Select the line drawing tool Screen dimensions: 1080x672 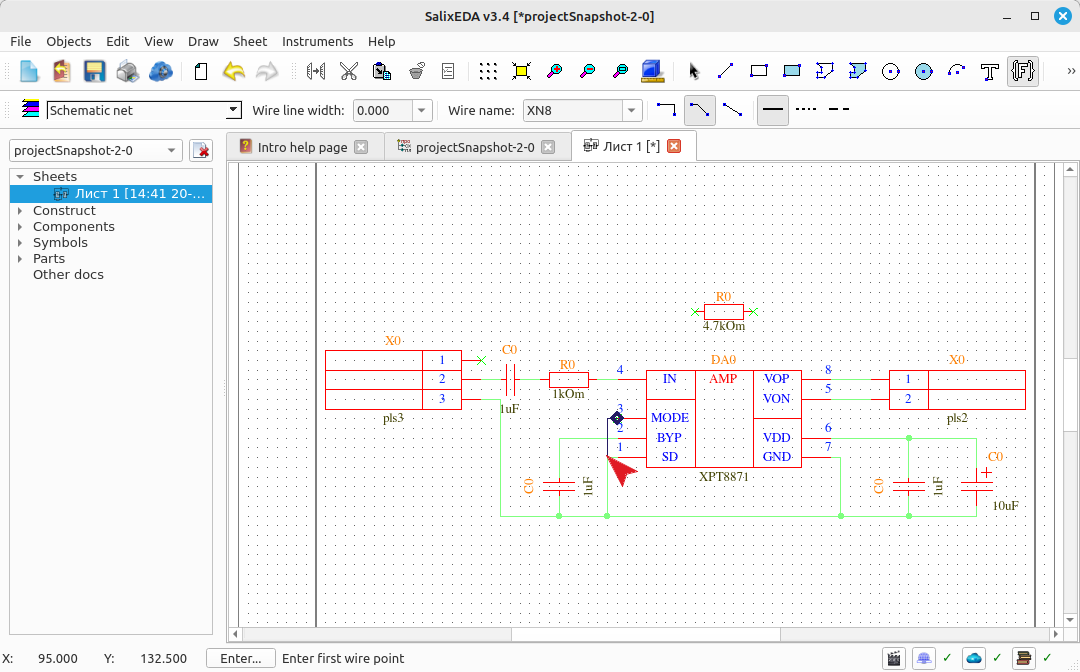pyautogui.click(x=725, y=71)
